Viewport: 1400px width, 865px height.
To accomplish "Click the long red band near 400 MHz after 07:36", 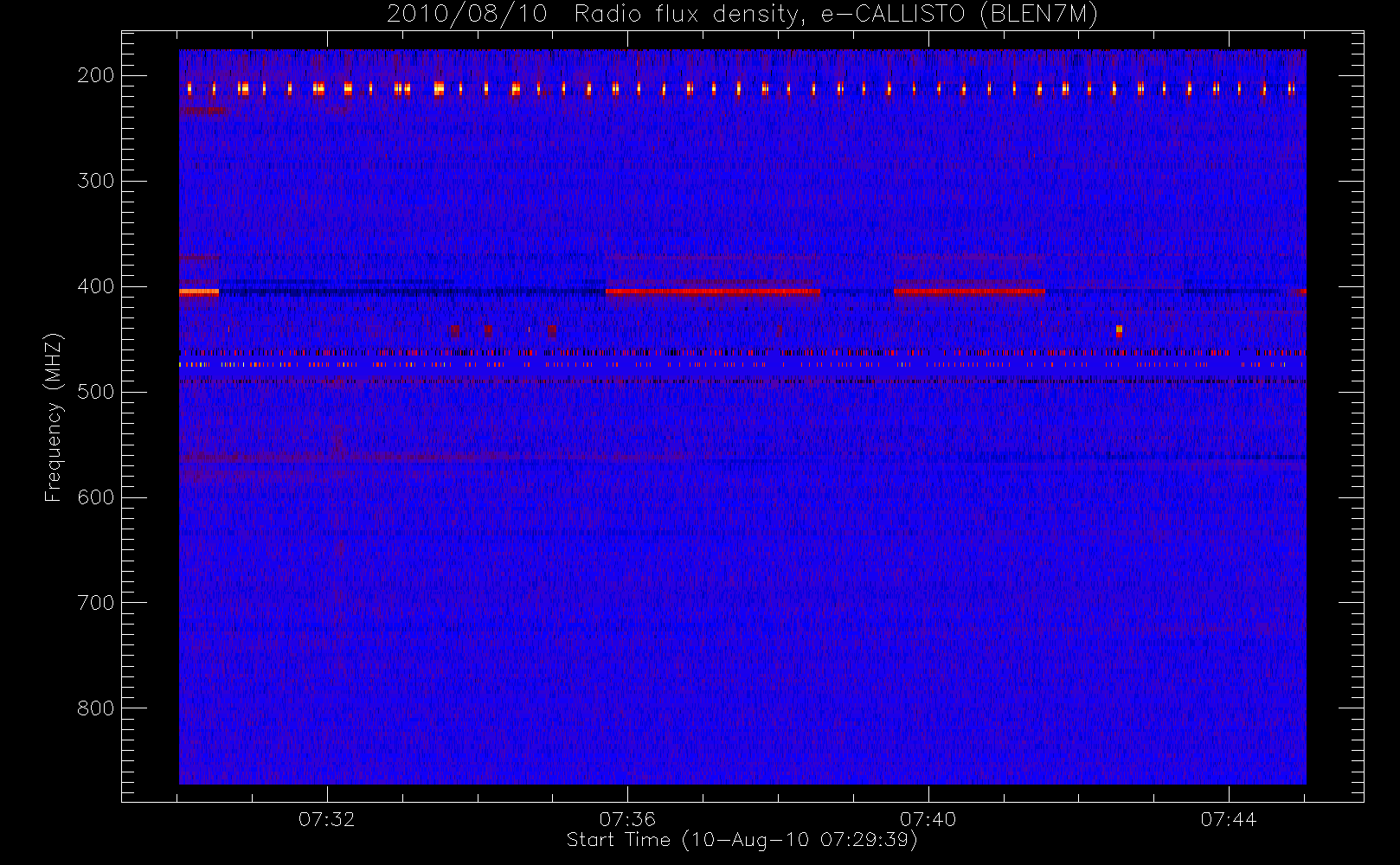I will tap(713, 292).
